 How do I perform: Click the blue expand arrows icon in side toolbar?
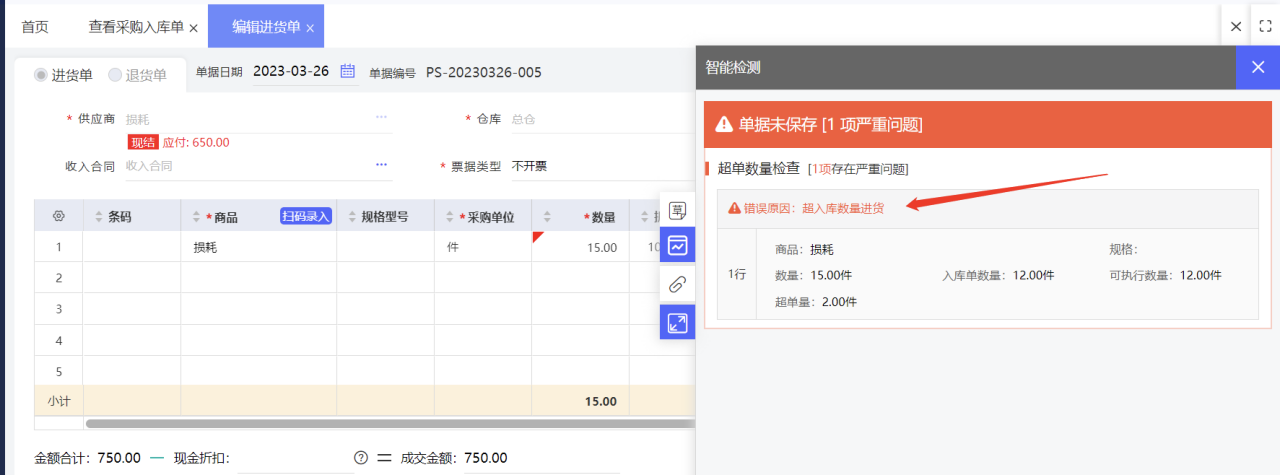(x=677, y=322)
